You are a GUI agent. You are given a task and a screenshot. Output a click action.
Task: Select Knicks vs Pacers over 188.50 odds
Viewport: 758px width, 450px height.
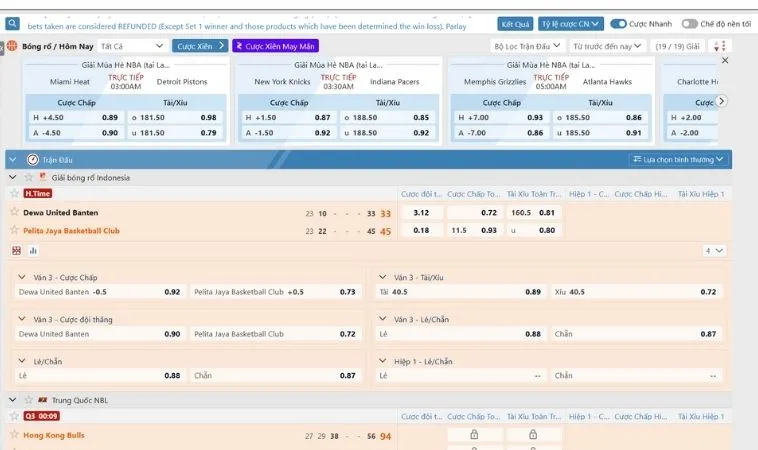click(387, 117)
